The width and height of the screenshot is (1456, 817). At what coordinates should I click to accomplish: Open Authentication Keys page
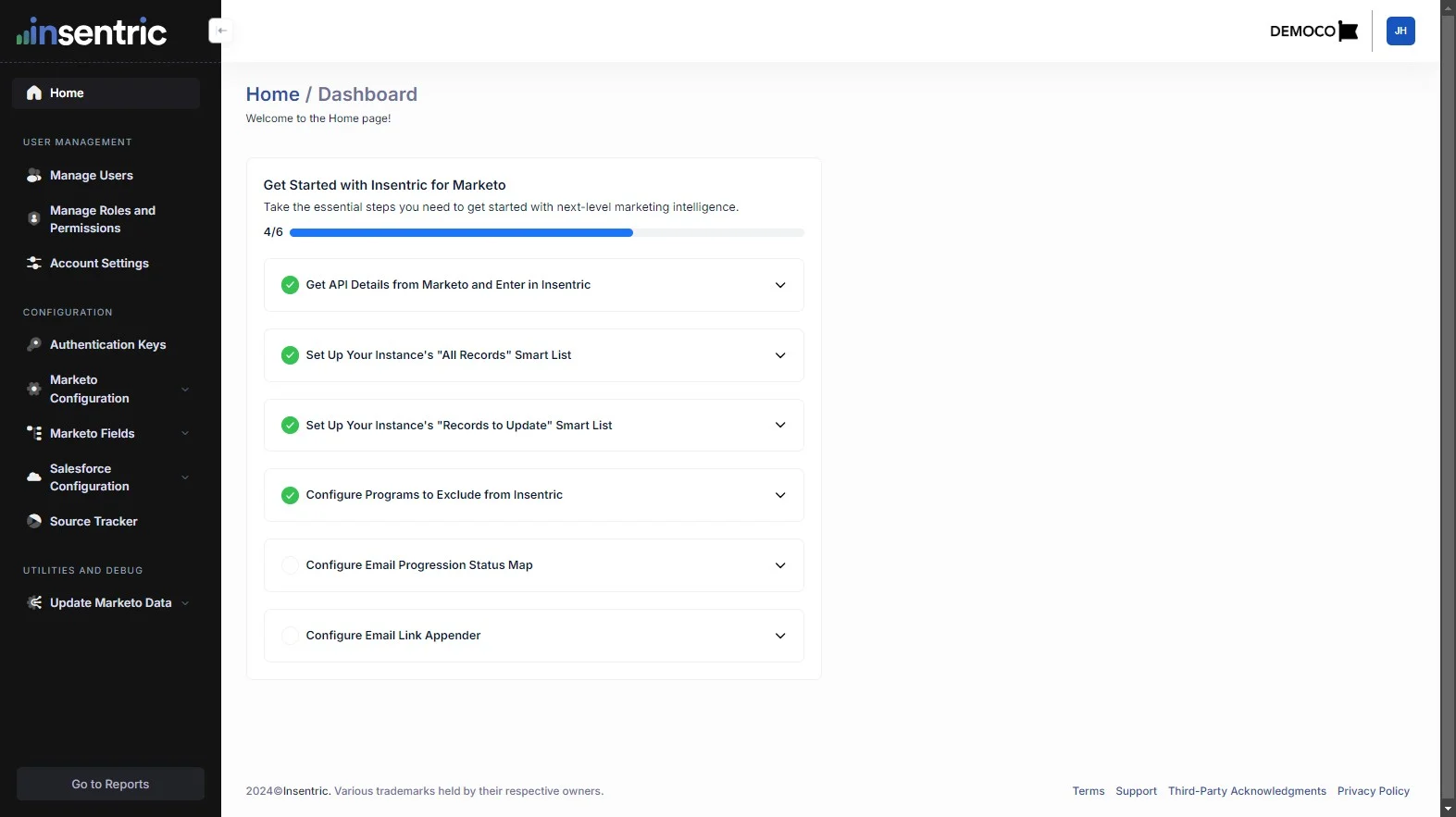(x=106, y=344)
